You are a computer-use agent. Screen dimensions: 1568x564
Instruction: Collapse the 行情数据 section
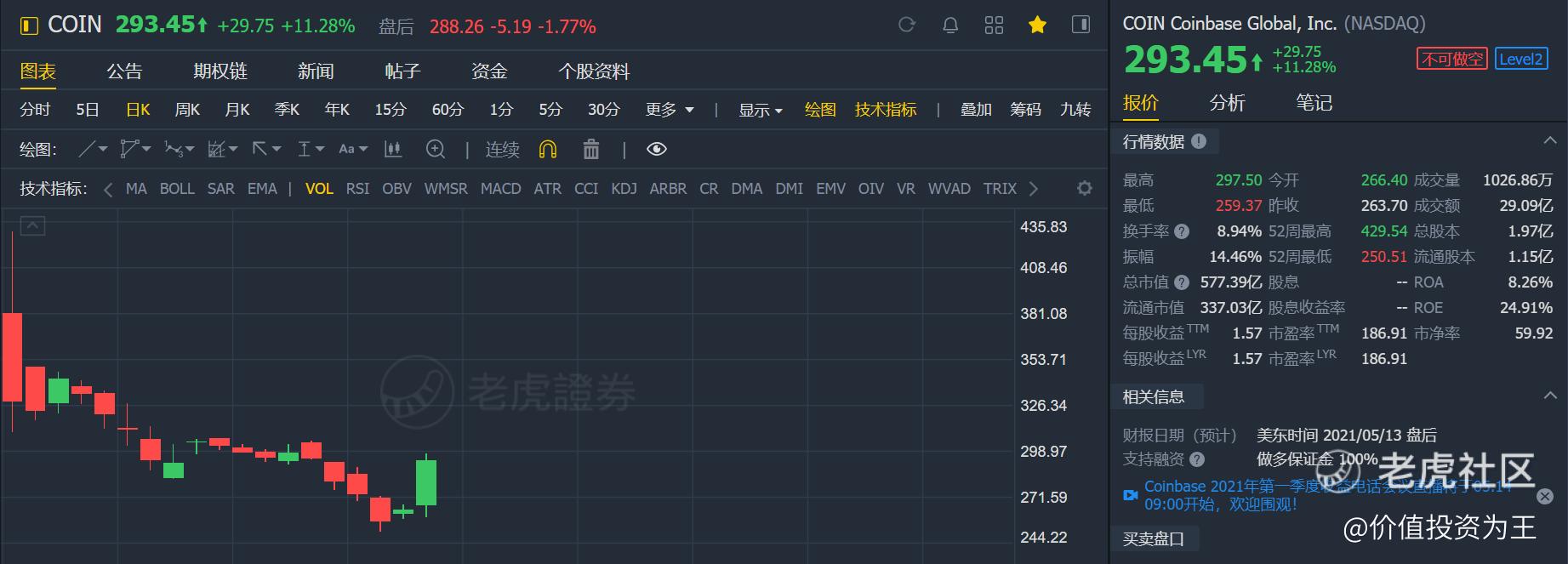click(1549, 140)
